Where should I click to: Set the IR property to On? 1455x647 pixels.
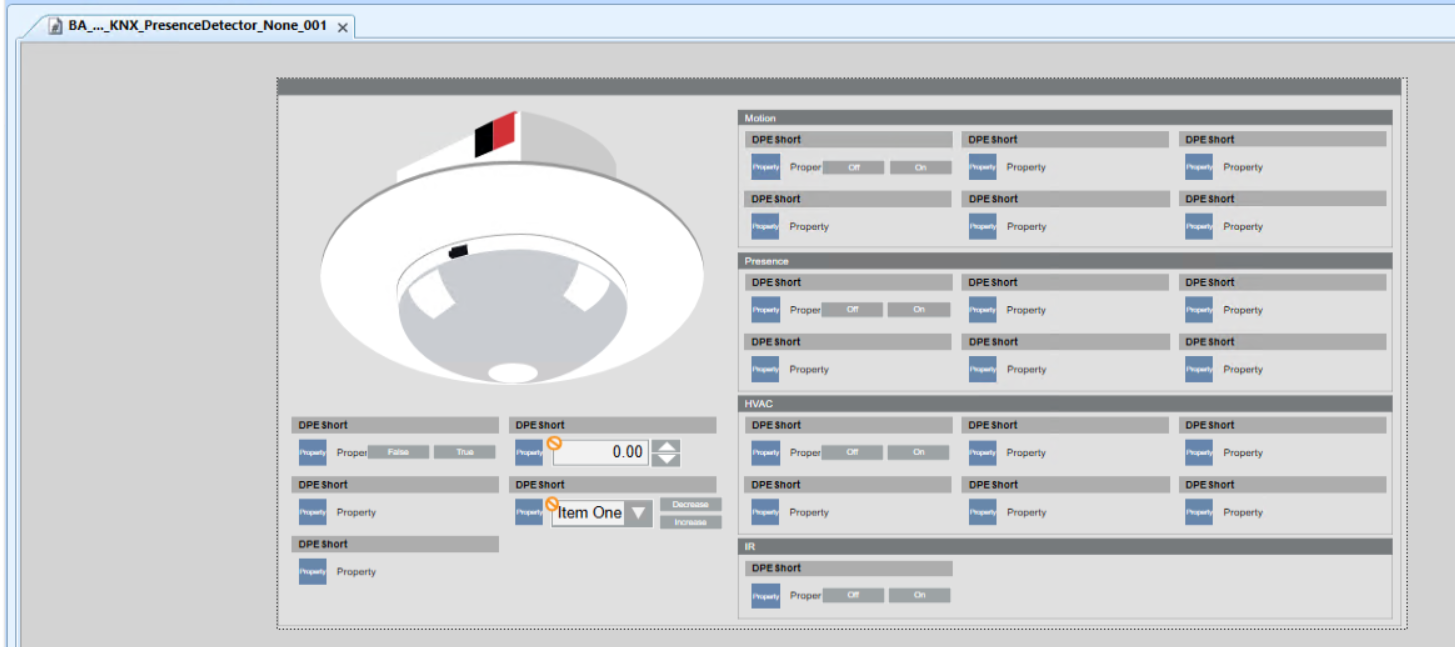point(920,596)
